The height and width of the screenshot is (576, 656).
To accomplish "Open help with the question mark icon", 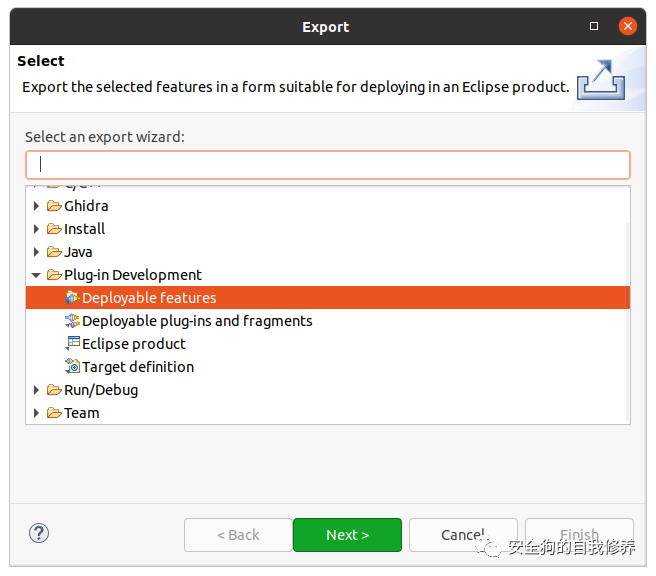I will [x=39, y=533].
